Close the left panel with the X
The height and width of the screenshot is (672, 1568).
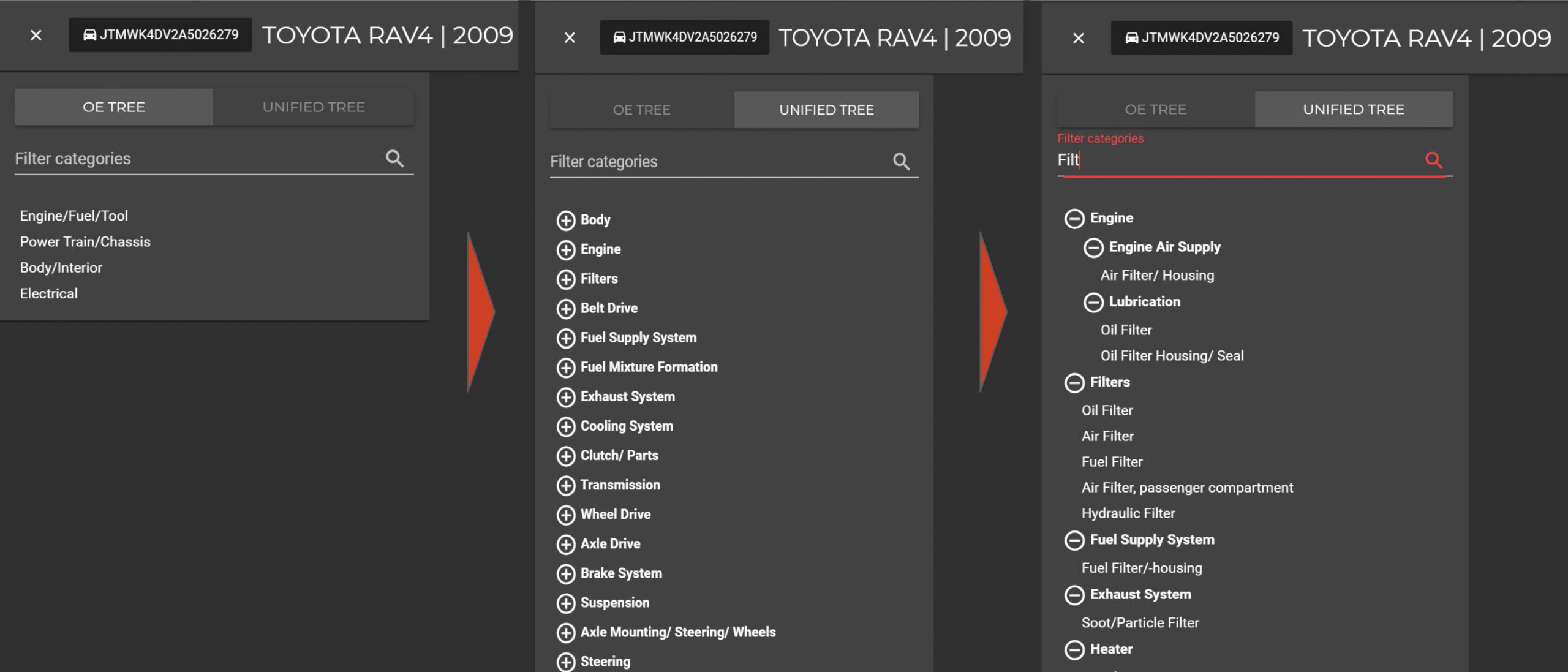(36, 35)
